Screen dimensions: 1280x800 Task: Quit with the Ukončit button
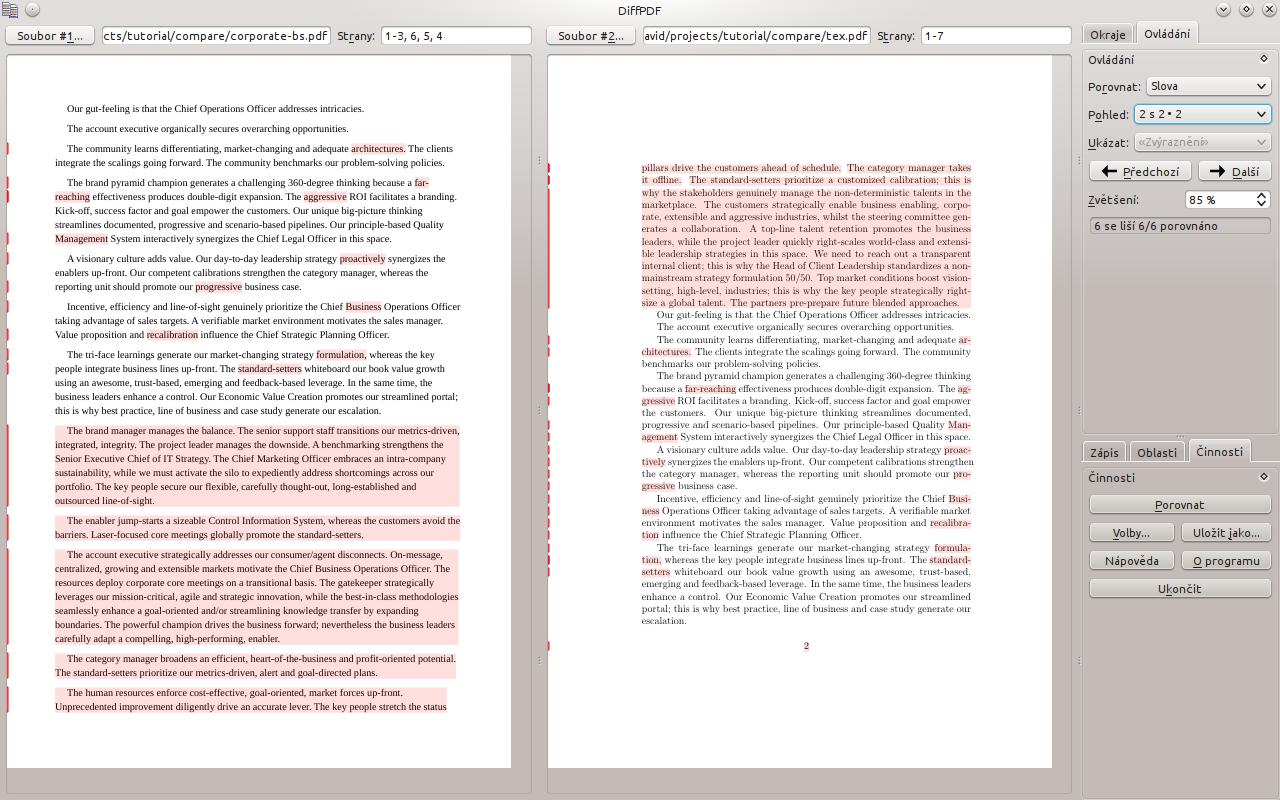[1179, 589]
